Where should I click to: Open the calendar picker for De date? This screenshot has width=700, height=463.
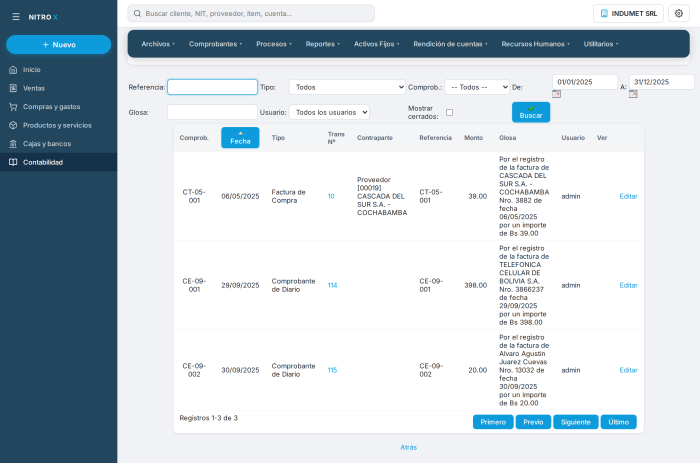coord(556,94)
